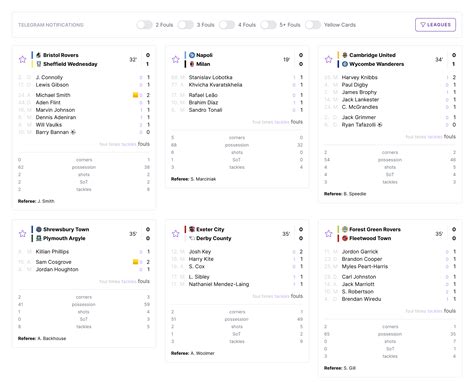Enable 2 Fouls Telegram notifications
This screenshot has width=474, height=382.
[x=144, y=25]
